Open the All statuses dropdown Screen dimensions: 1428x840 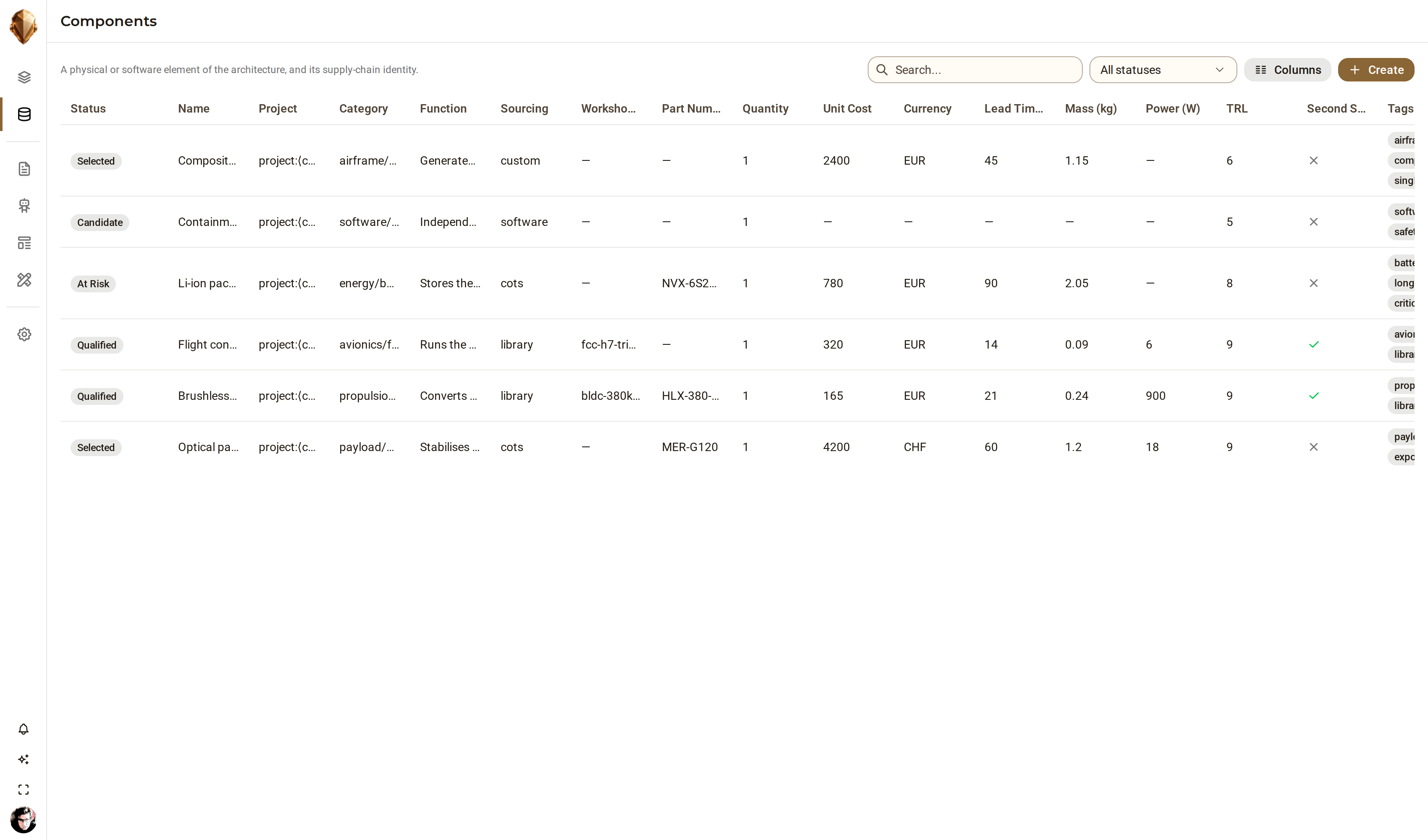1163,70
